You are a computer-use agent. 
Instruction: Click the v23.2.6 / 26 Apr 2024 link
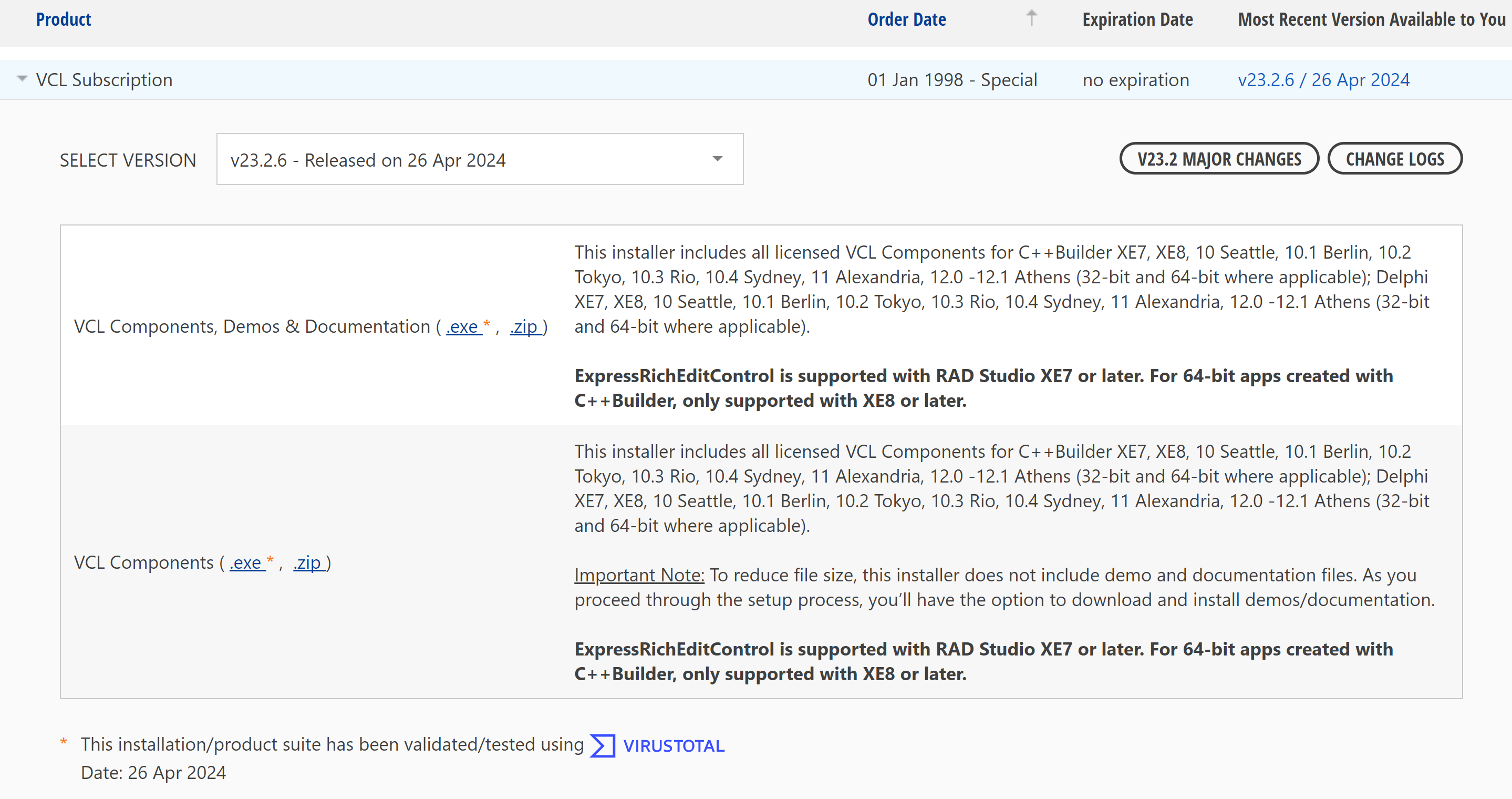tap(1323, 80)
